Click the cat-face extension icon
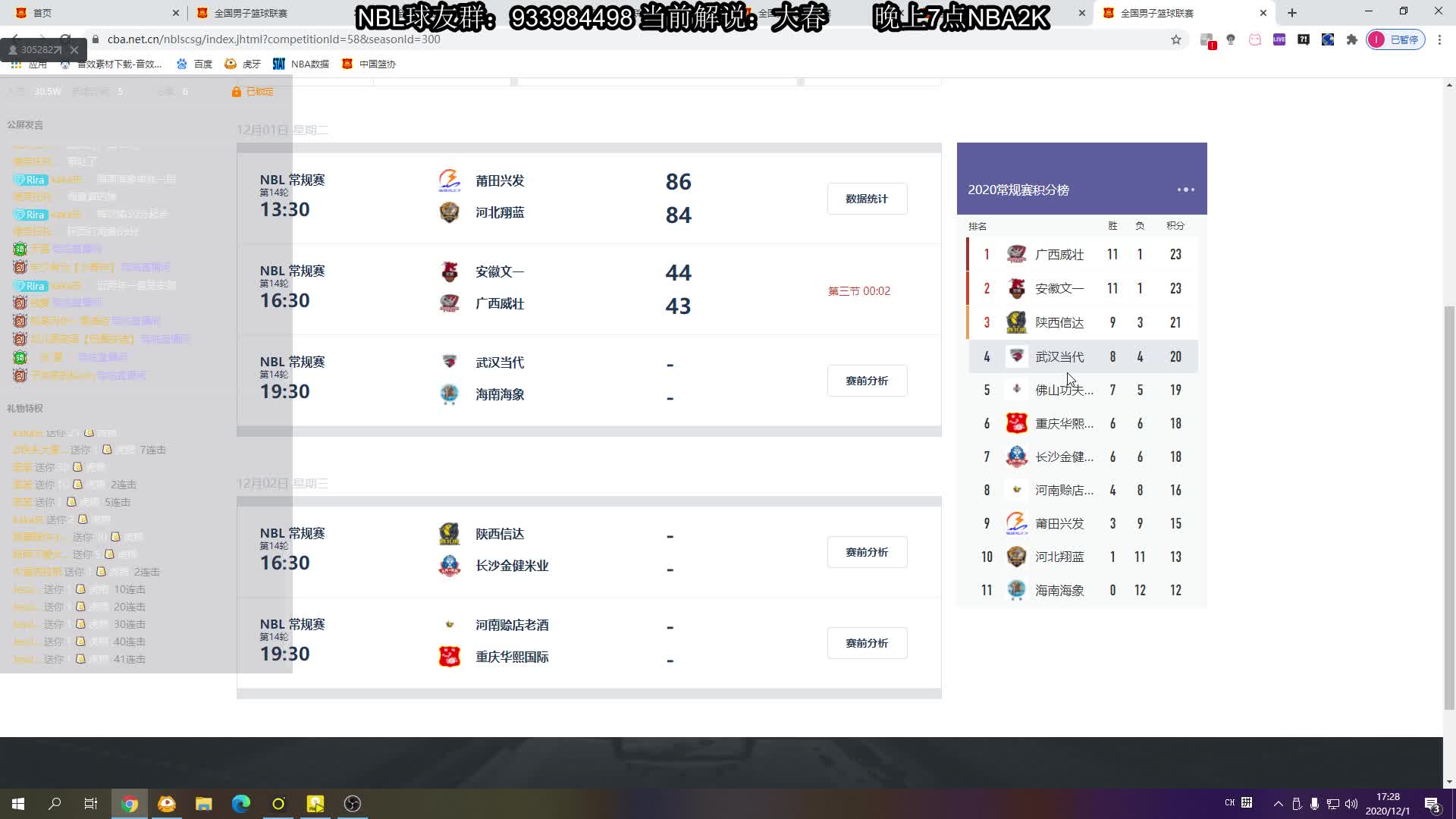 tap(1254, 39)
